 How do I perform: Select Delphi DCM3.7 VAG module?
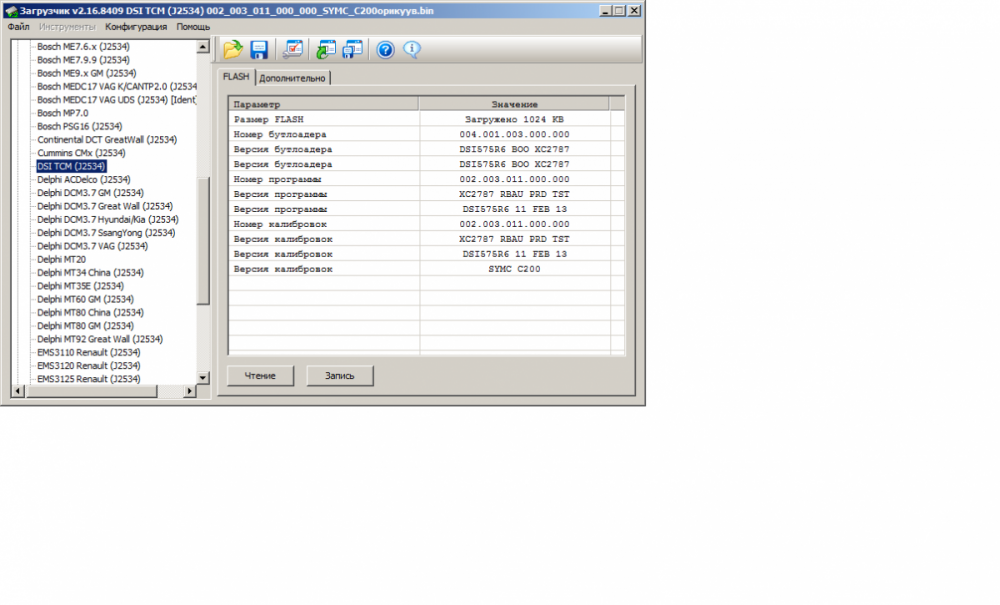click(x=92, y=246)
